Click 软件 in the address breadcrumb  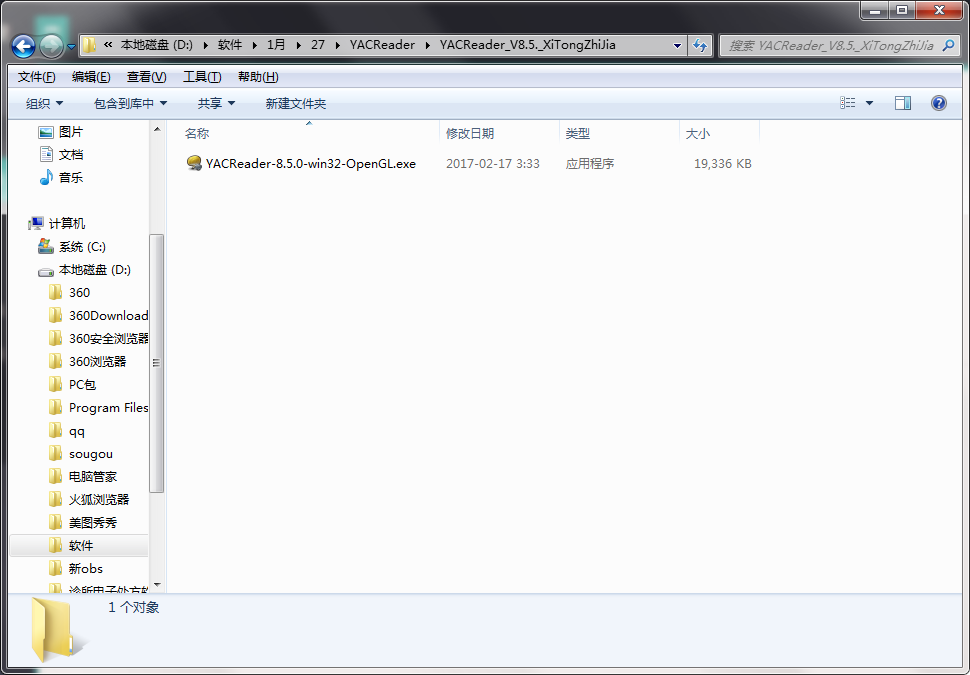point(230,45)
